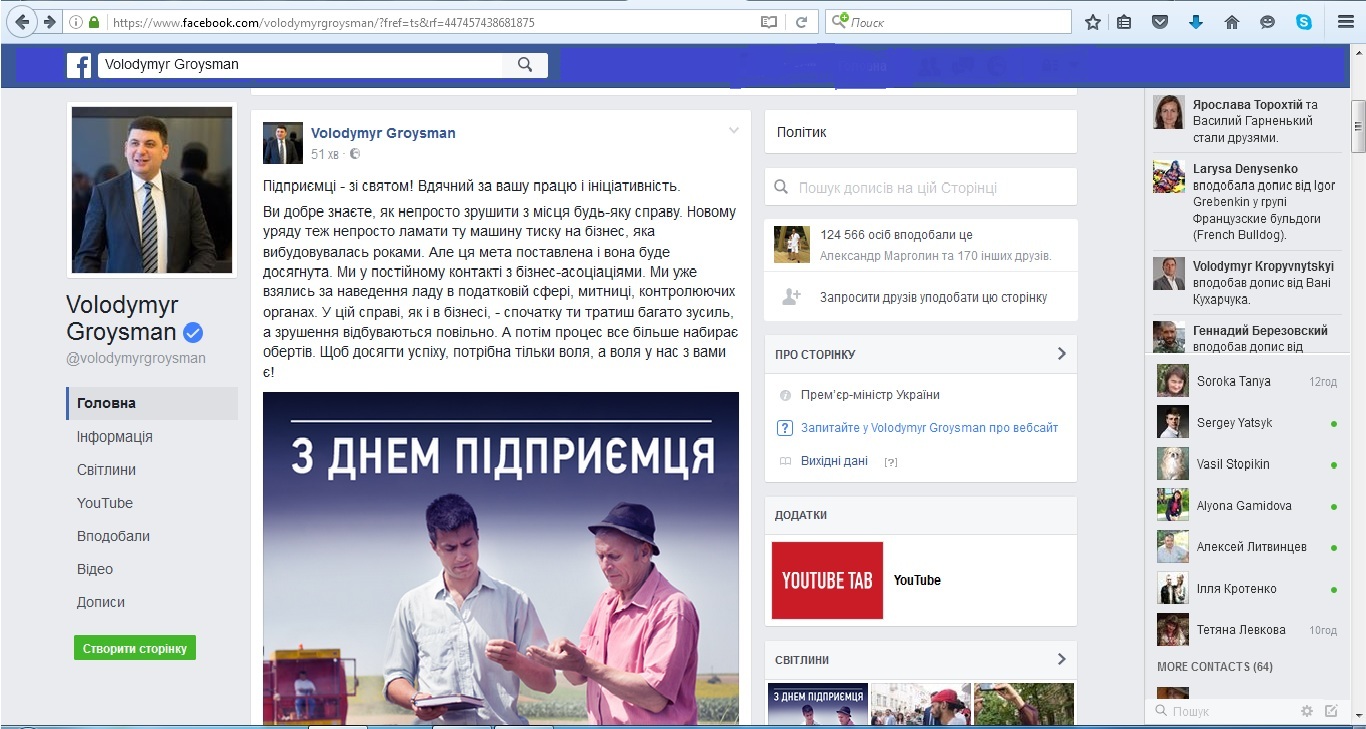Click the magnifier button in Facebook search

525,65
